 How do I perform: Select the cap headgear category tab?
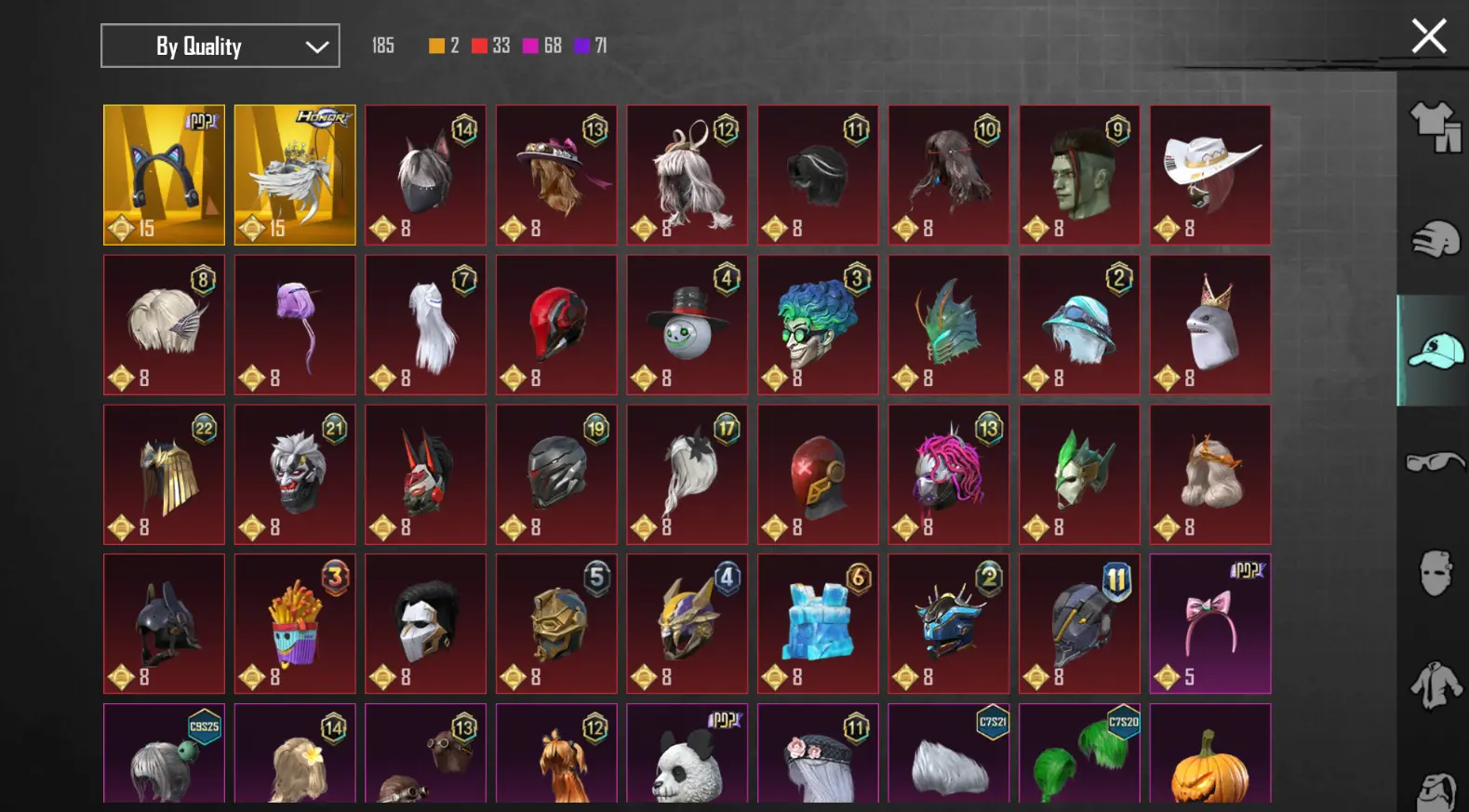(x=1435, y=351)
